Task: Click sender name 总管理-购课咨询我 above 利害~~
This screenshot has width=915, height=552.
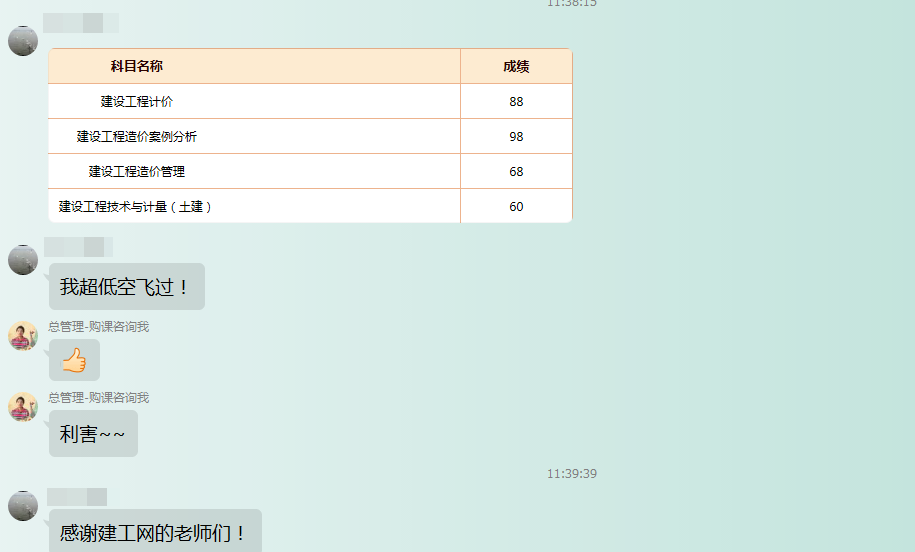Action: pyautogui.click(x=98, y=398)
